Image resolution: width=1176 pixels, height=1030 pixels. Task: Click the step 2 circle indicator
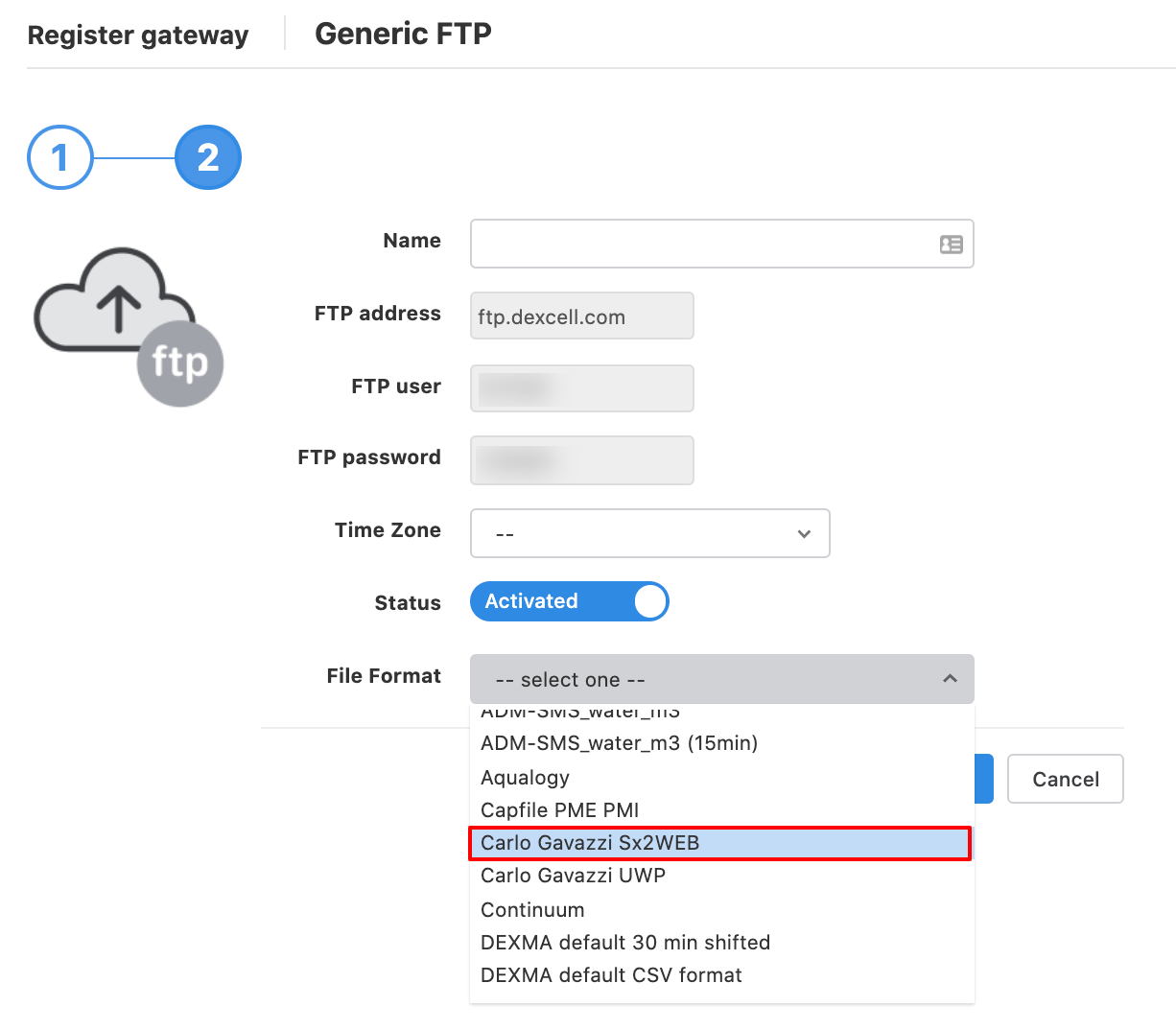(x=208, y=157)
